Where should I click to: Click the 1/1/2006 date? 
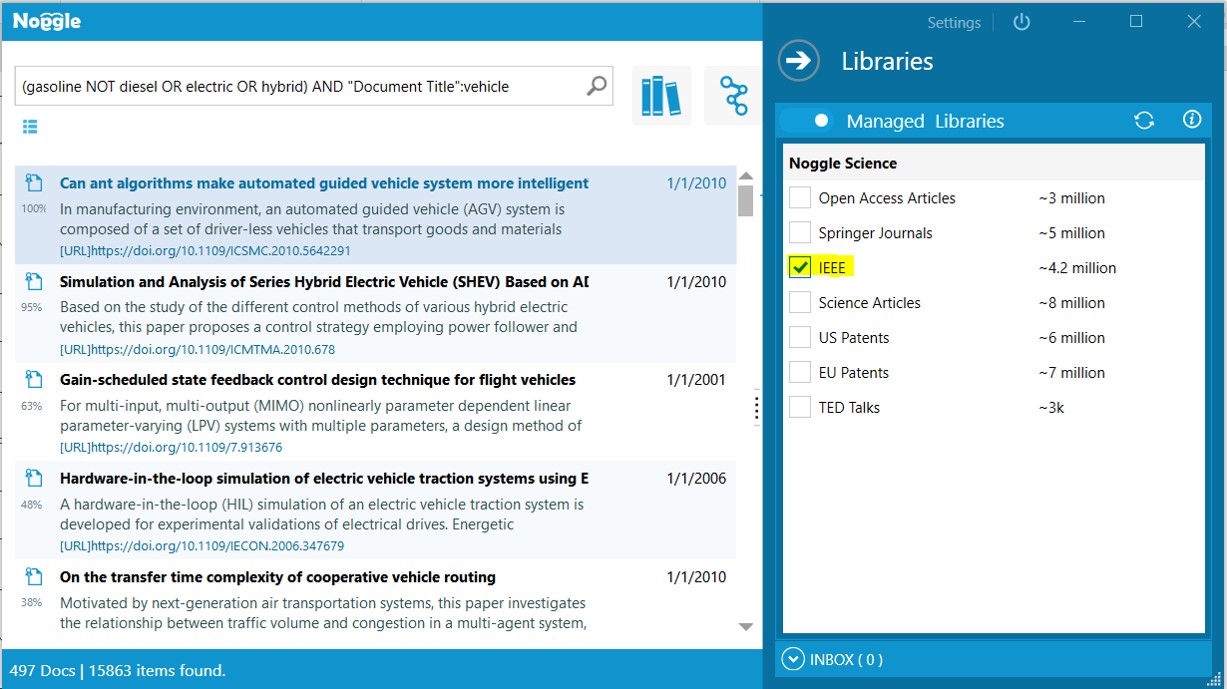tap(696, 478)
